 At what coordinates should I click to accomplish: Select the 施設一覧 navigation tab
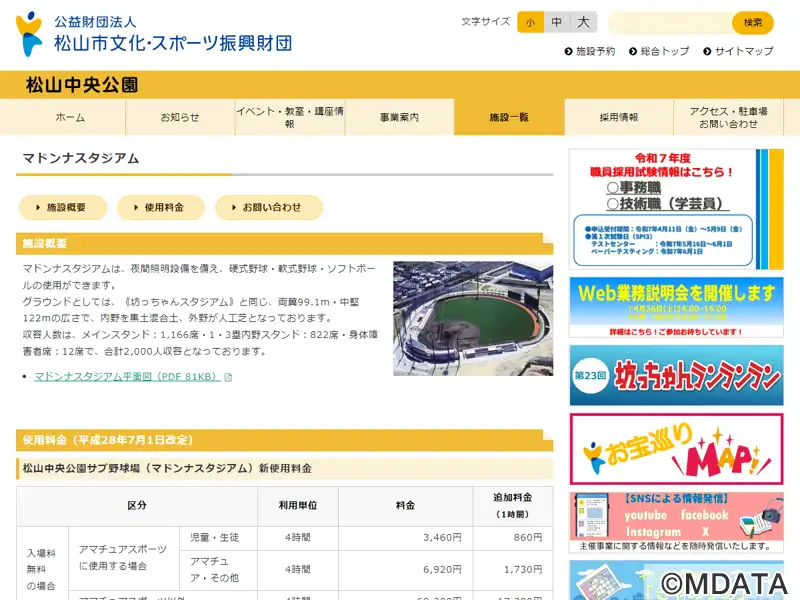click(509, 117)
